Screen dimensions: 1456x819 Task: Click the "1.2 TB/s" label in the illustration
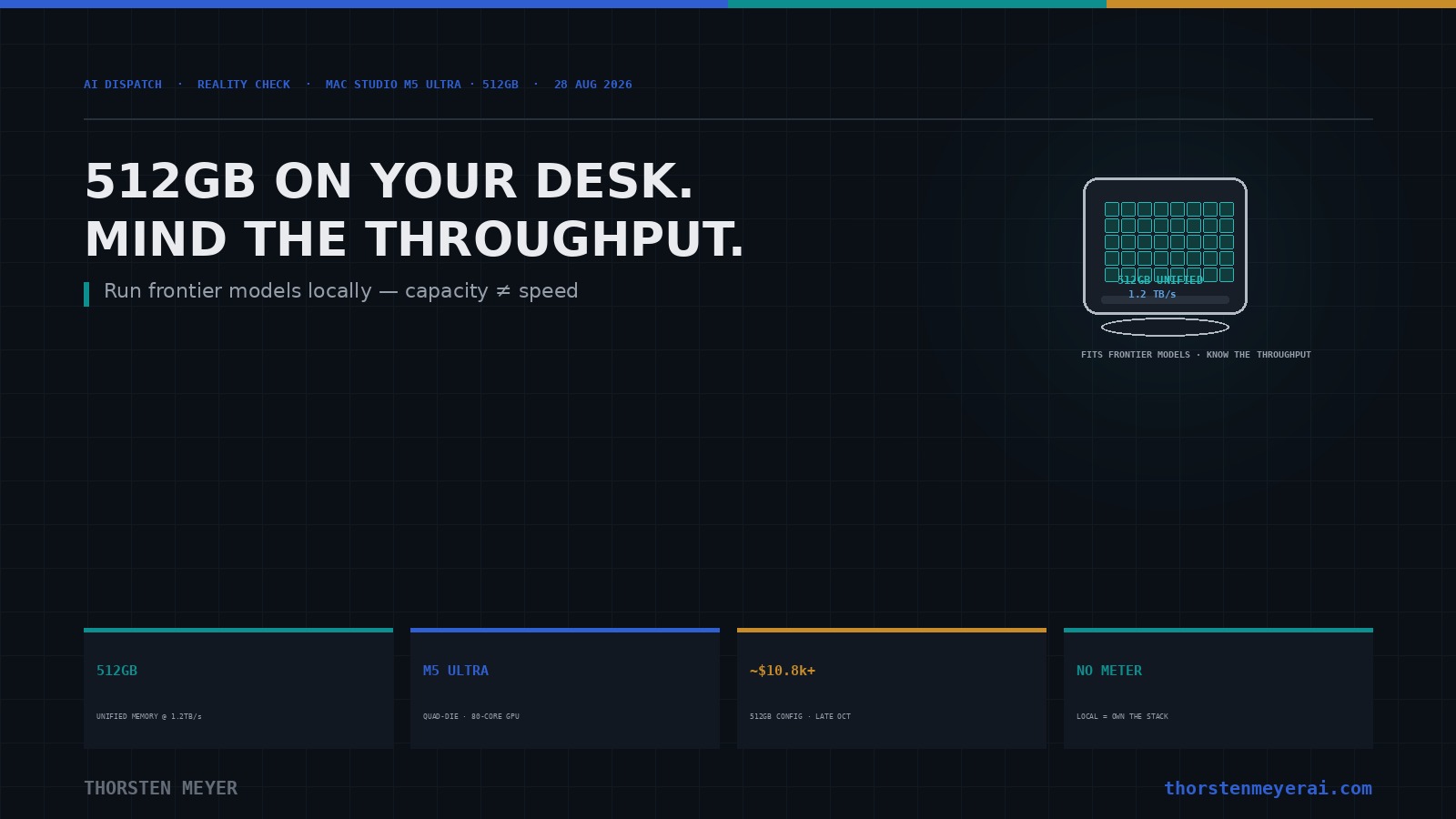coord(1152,294)
